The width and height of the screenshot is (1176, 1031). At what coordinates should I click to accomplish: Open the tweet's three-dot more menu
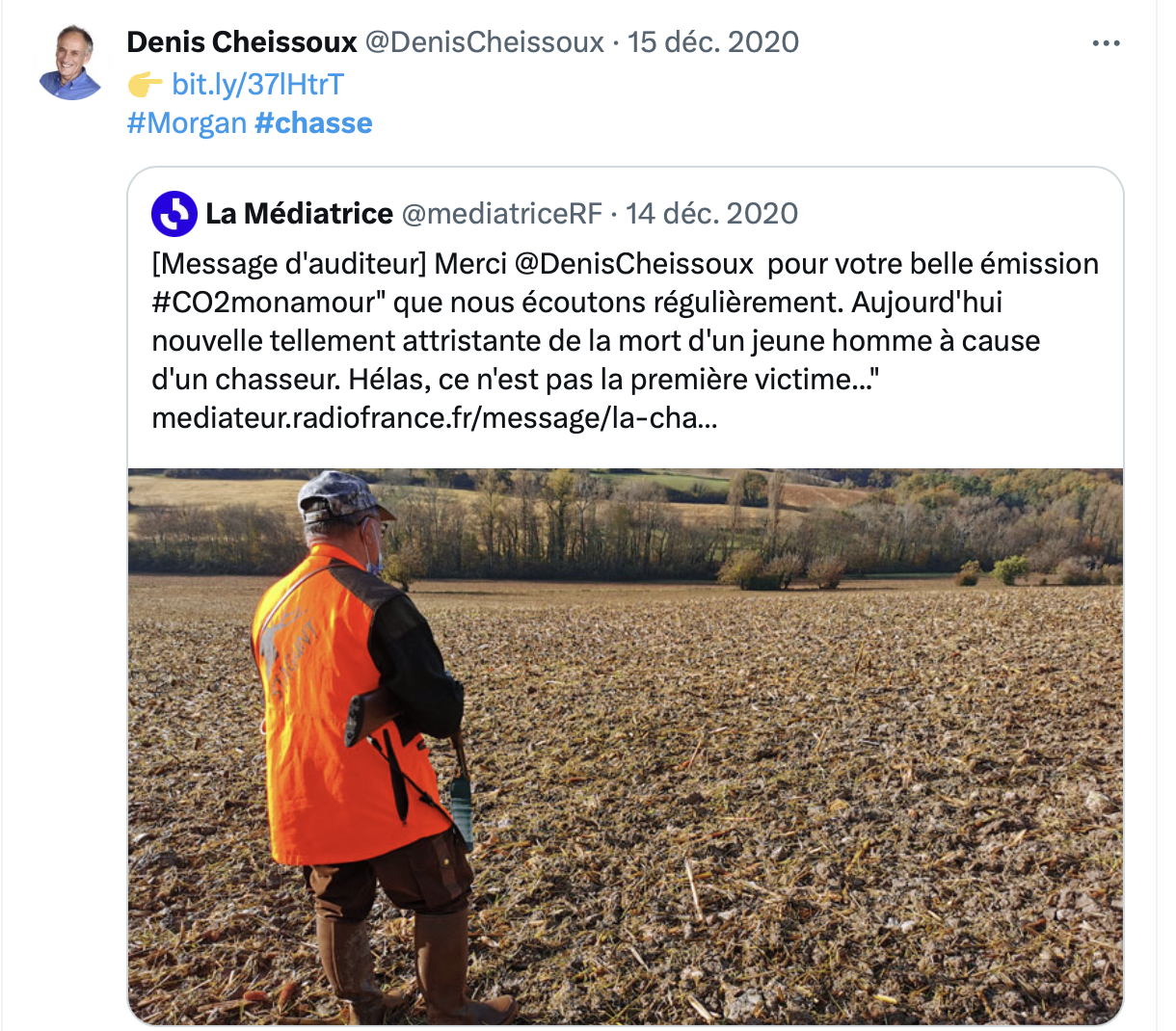pyautogui.click(x=1106, y=43)
